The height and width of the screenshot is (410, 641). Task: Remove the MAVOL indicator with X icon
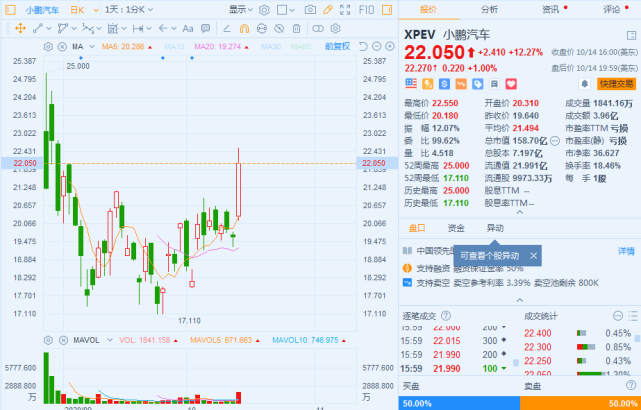click(x=62, y=340)
